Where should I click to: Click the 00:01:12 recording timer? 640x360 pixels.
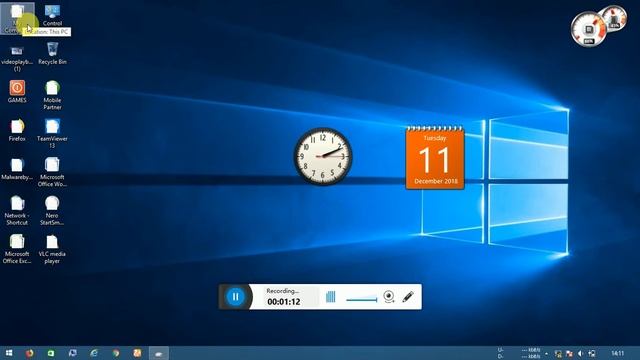click(x=284, y=302)
